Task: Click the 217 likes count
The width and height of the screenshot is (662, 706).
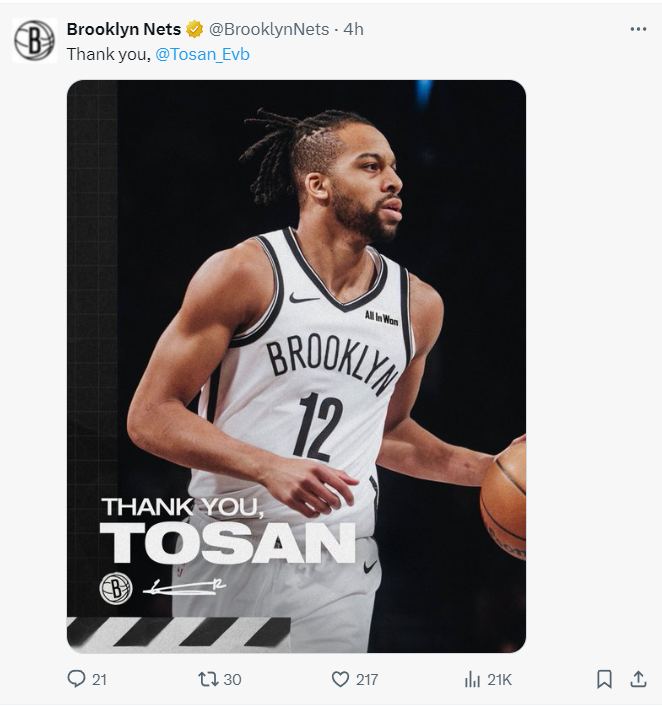Action: pos(367,680)
